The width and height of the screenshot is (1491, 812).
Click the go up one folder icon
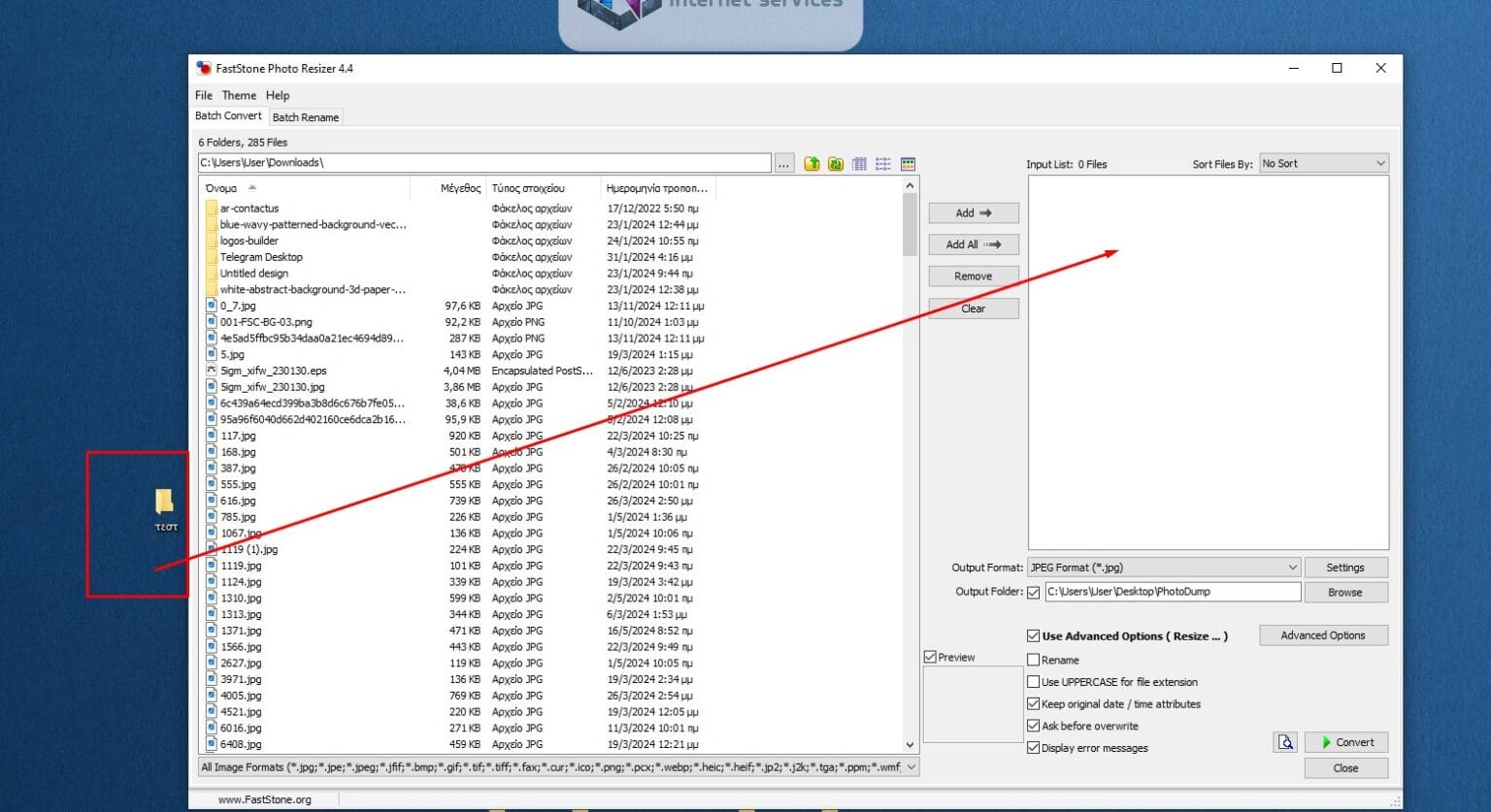click(812, 164)
